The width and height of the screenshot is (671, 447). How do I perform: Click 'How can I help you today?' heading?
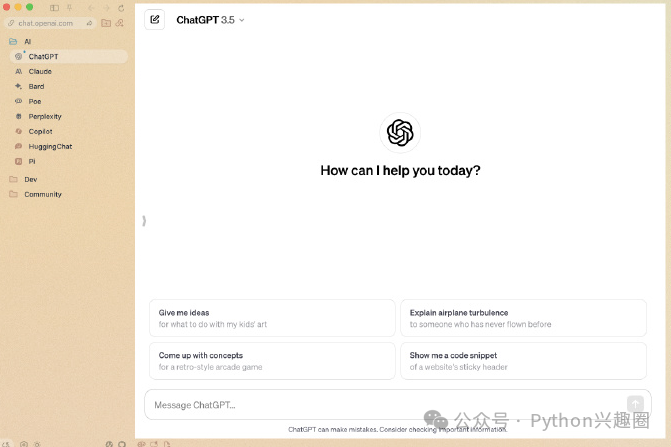click(x=400, y=171)
